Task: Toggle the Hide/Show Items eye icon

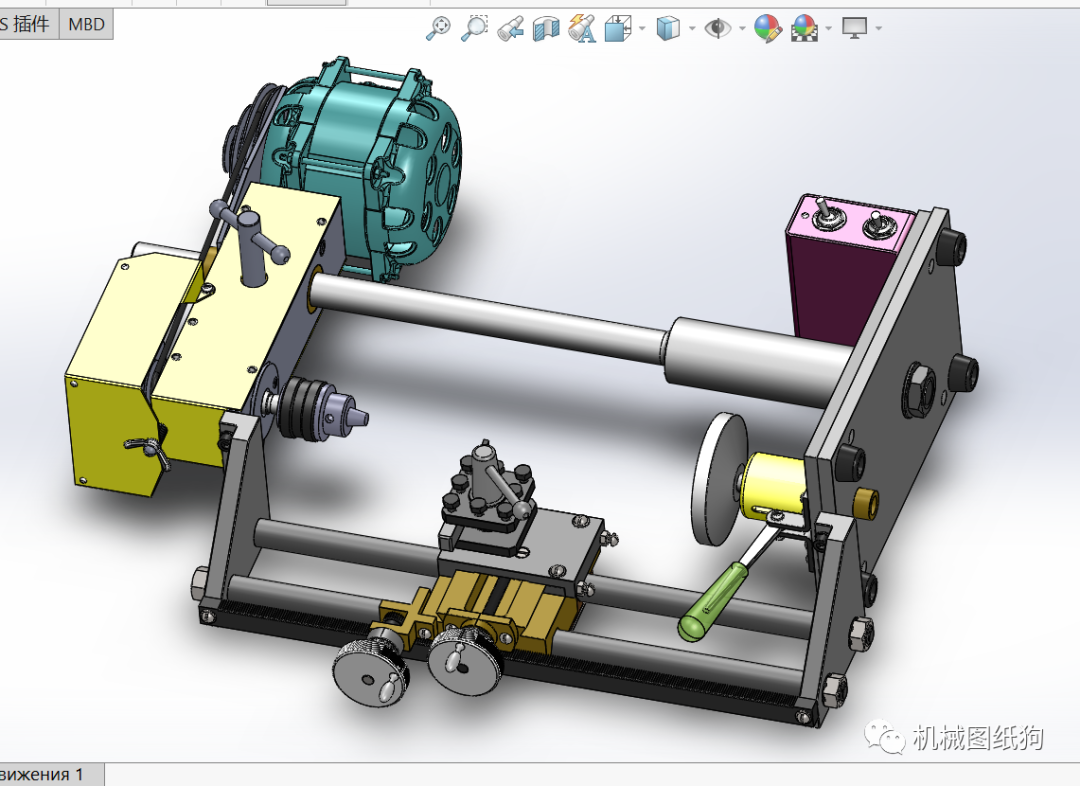Action: [718, 28]
